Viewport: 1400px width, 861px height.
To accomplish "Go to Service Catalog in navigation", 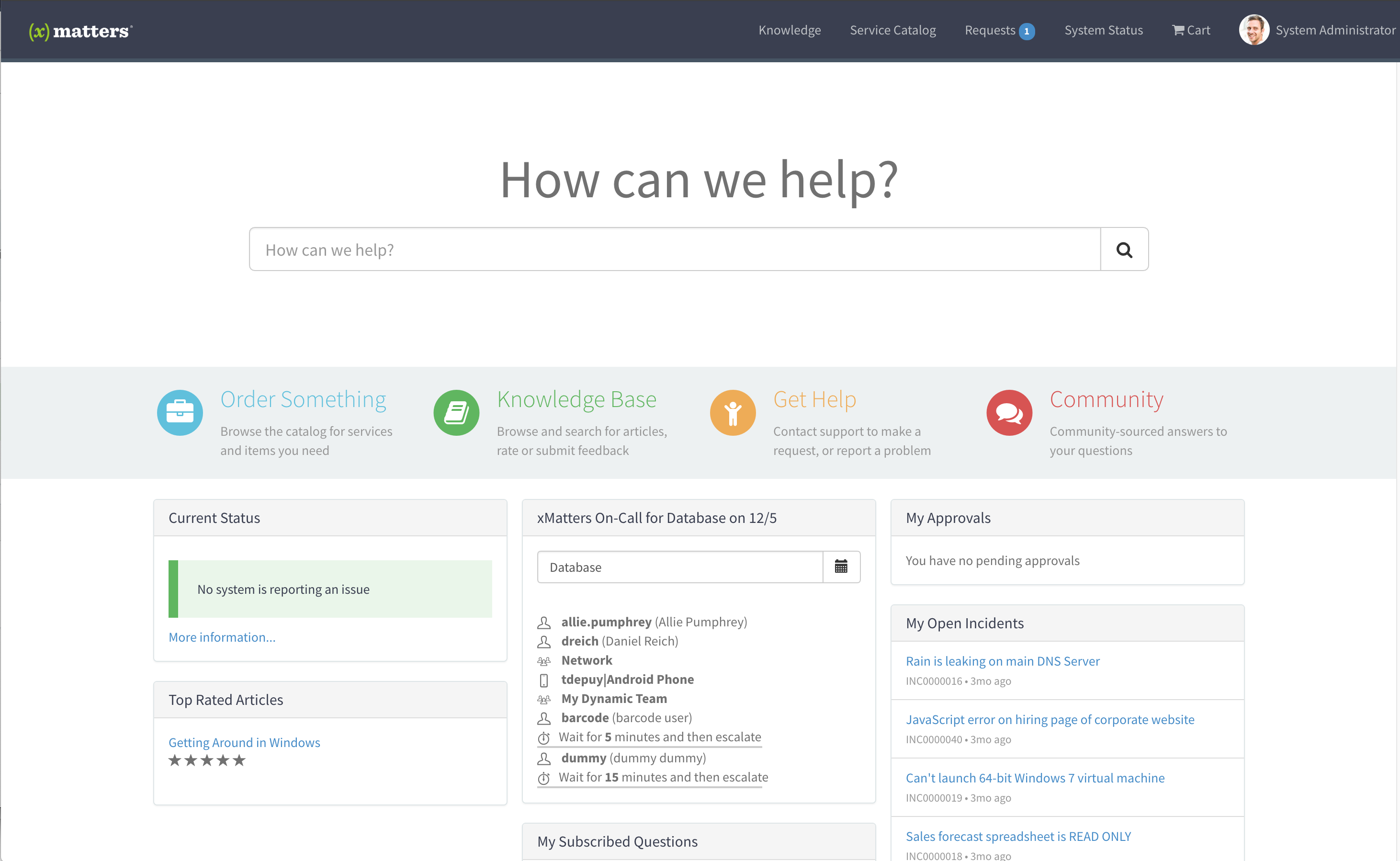I will point(892,30).
